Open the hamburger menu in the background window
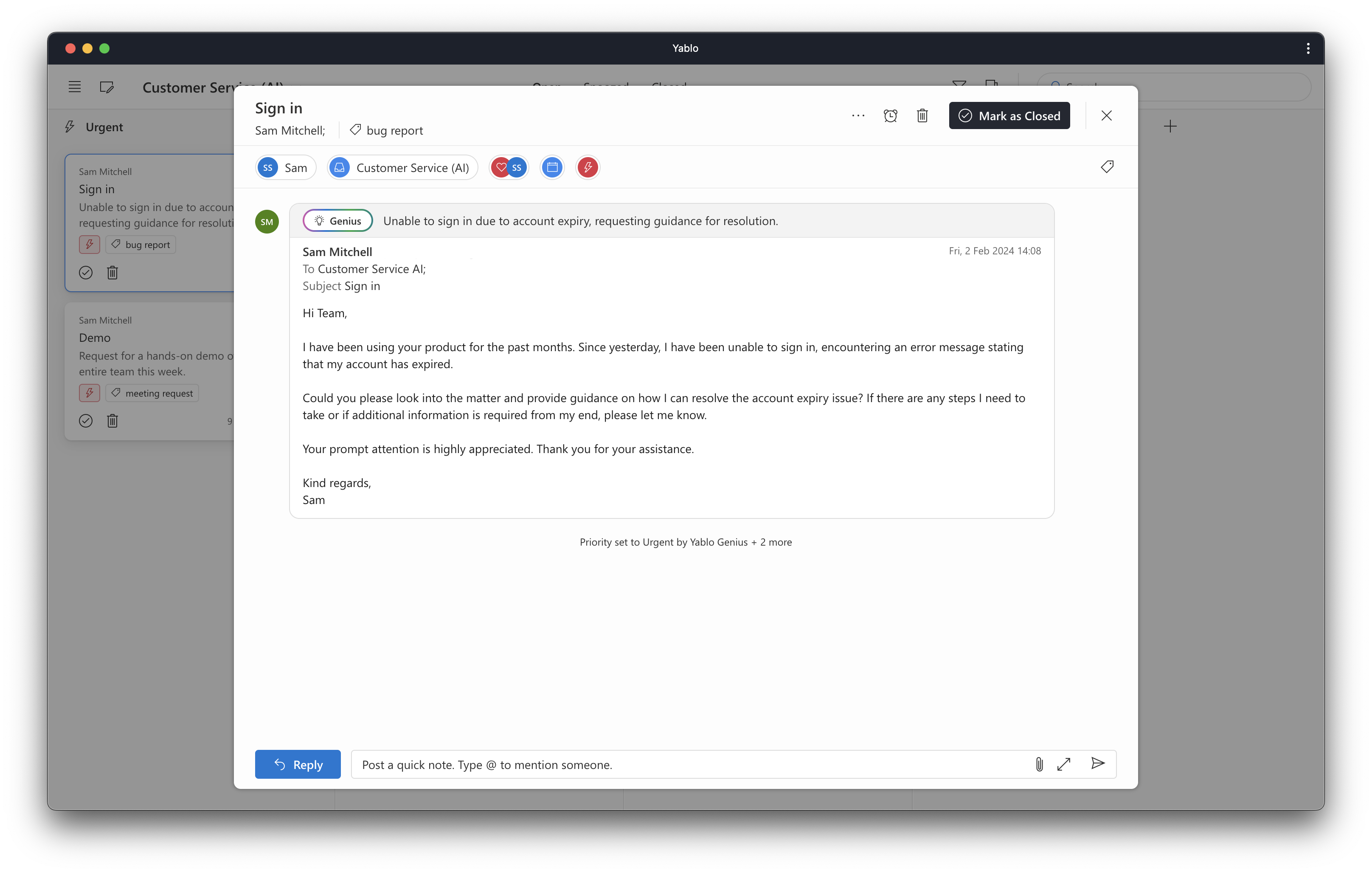Image resolution: width=1372 pixels, height=873 pixels. [x=75, y=87]
